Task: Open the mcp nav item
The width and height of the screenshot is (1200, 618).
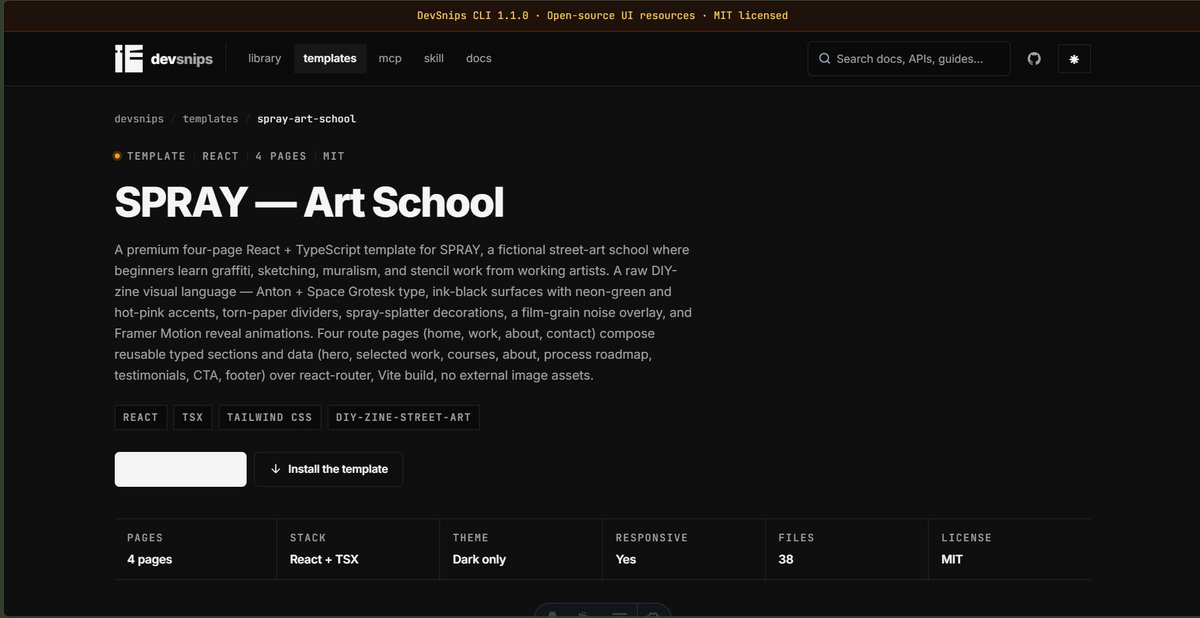Action: (x=390, y=58)
